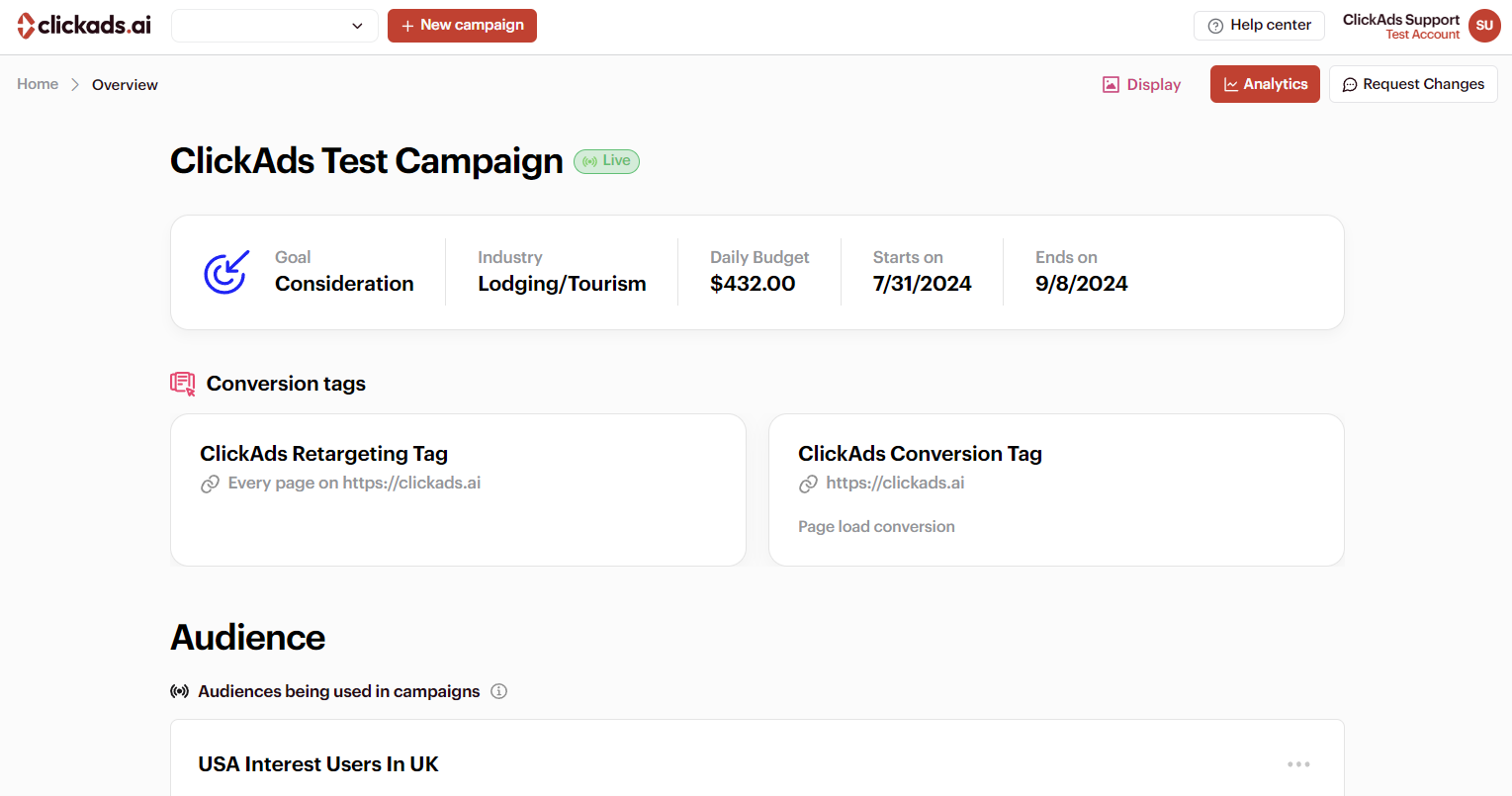1512x796 pixels.
Task: Open the ClickAds Conversion Tag card
Action: coord(1056,489)
